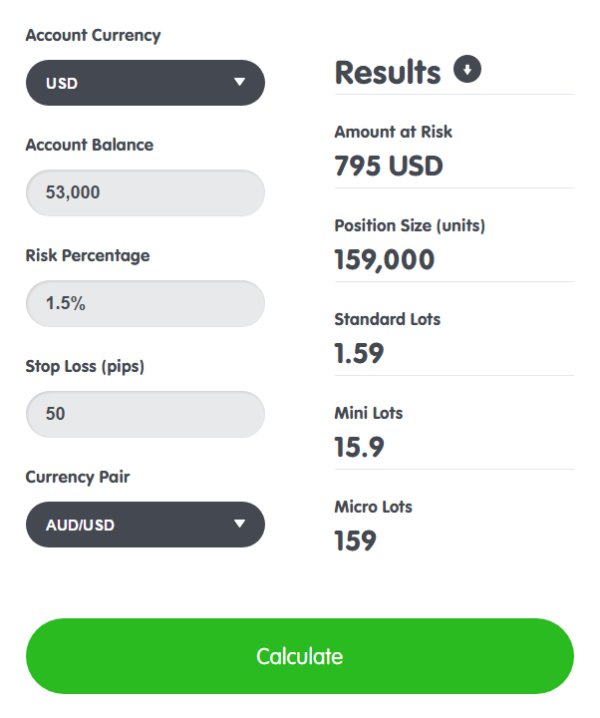600x718 pixels.
Task: Click the 159,000 Position Size value
Action: [x=384, y=260]
